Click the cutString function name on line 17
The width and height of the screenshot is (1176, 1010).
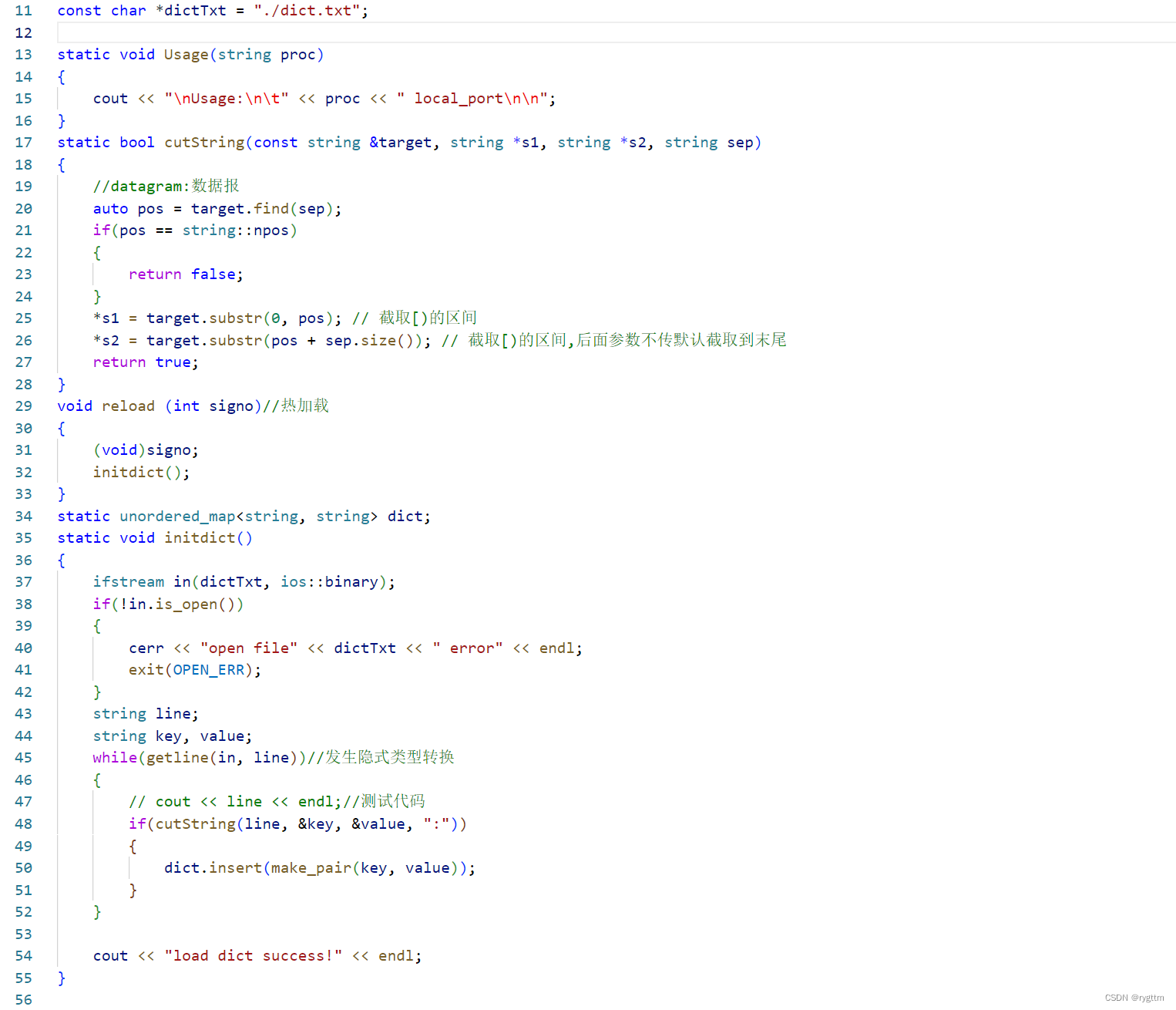[x=204, y=143]
